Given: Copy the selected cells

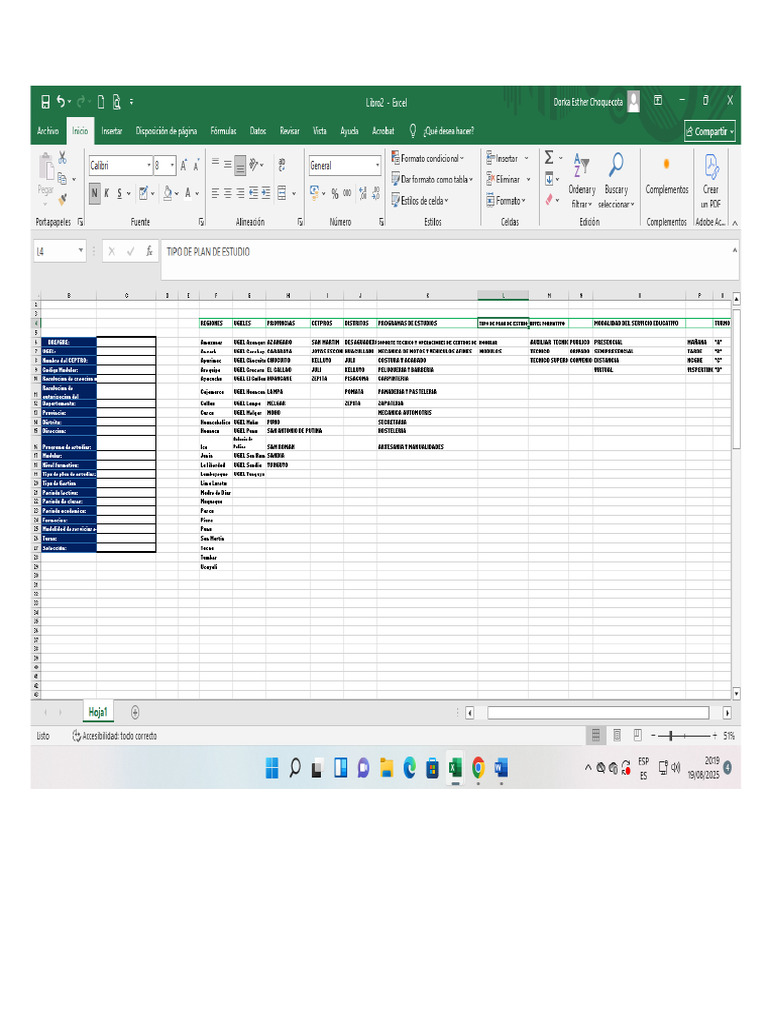Looking at the screenshot, I should pyautogui.click(x=62, y=178).
